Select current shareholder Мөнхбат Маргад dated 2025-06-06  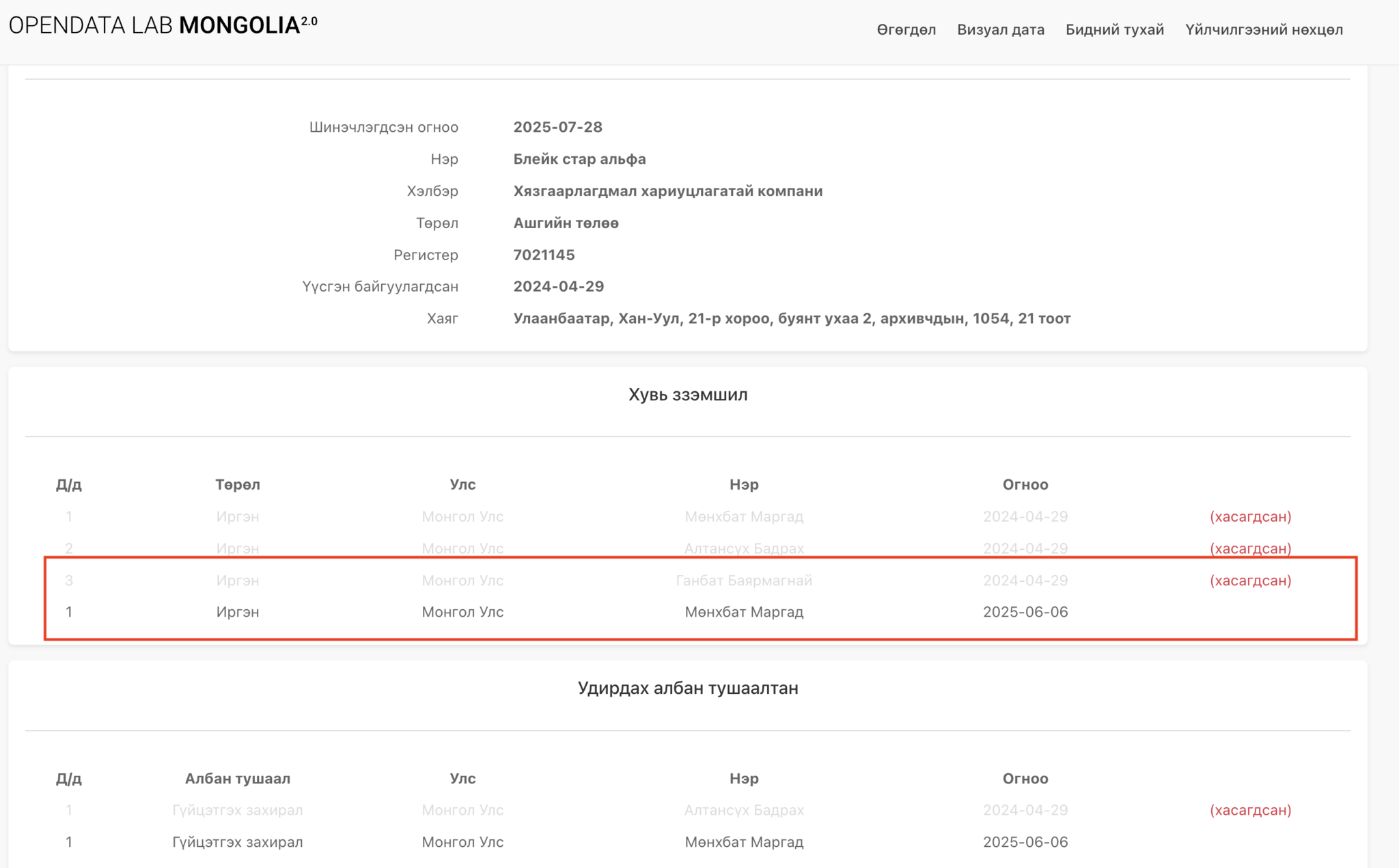[x=743, y=612]
